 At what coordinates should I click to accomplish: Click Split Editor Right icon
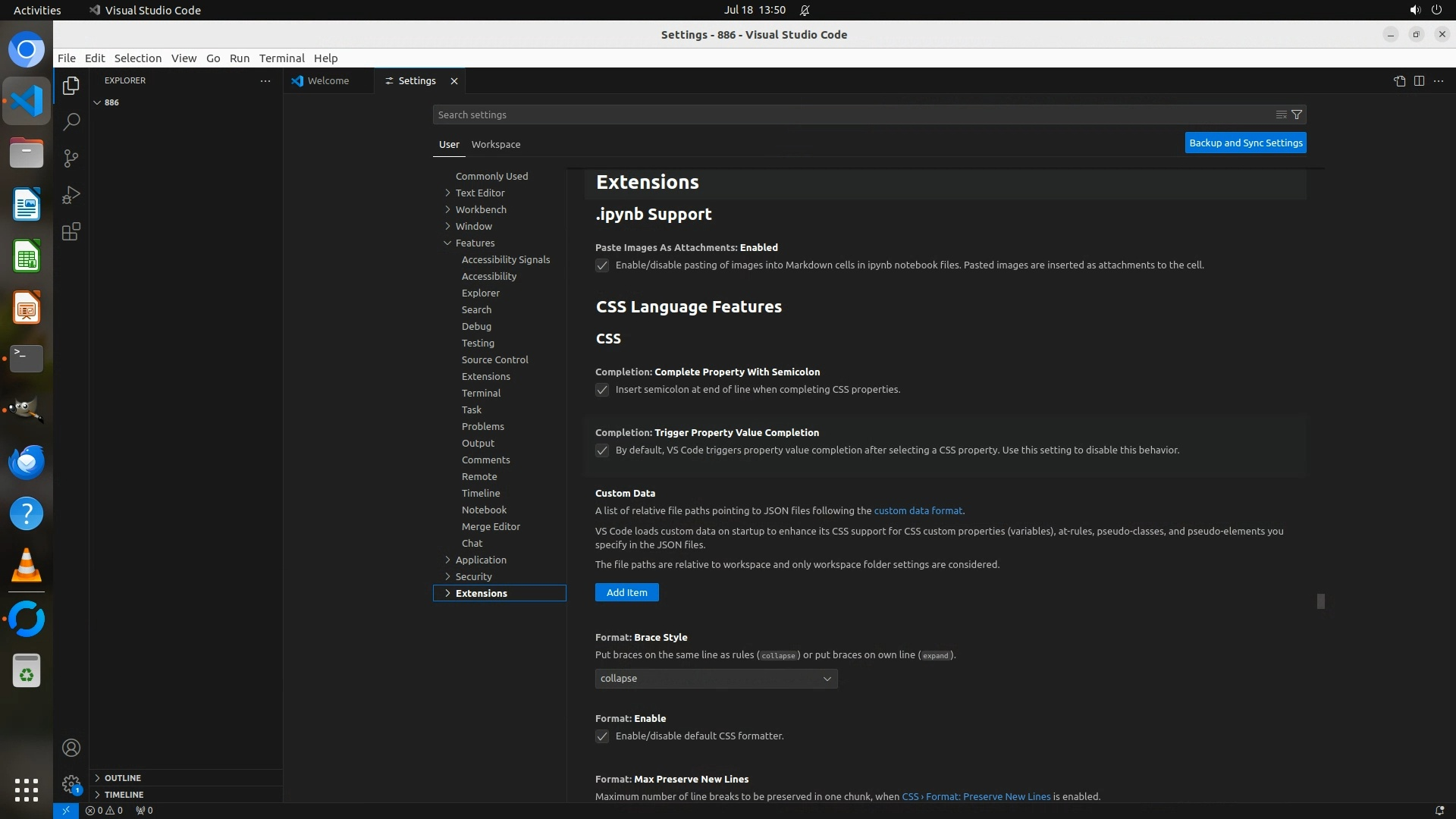tap(1419, 81)
